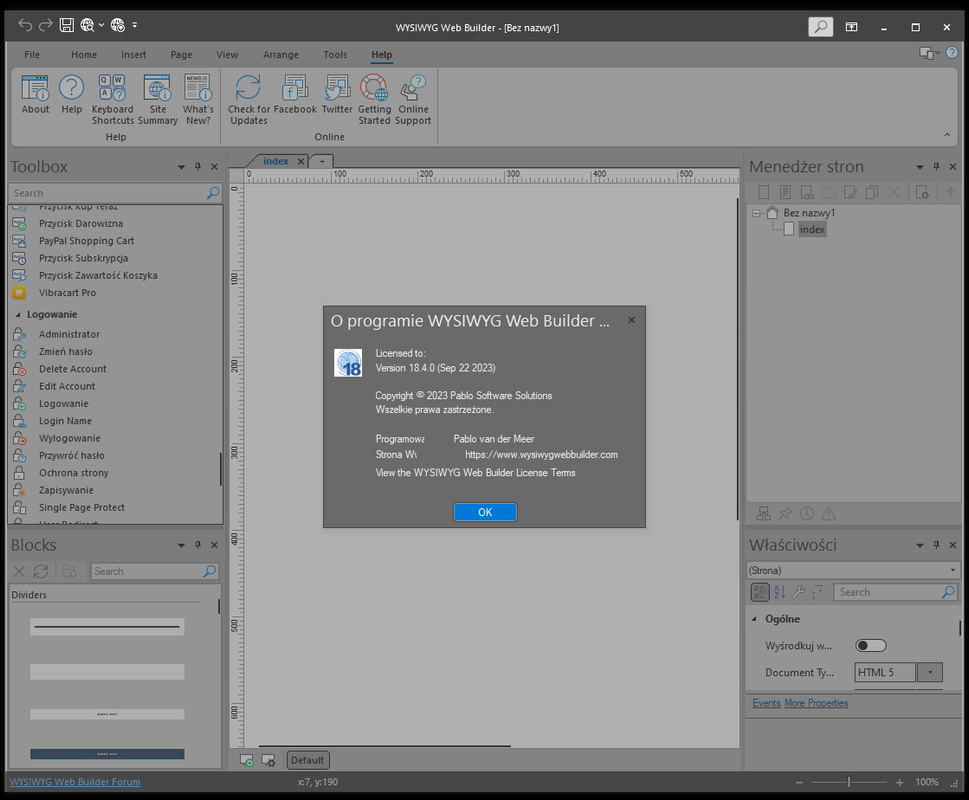Click the alphabetical sort icon in Właściwości
The height and width of the screenshot is (800, 969).
point(780,592)
